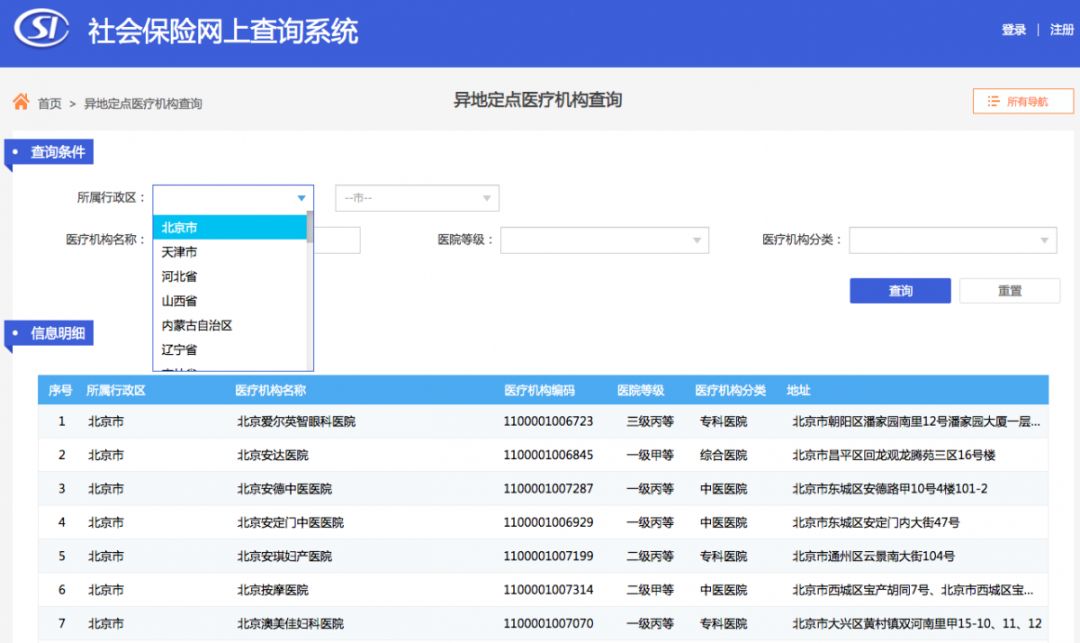Select 北京市 from the province list
Screen dimensions: 1080x643
pyautogui.click(x=180, y=227)
